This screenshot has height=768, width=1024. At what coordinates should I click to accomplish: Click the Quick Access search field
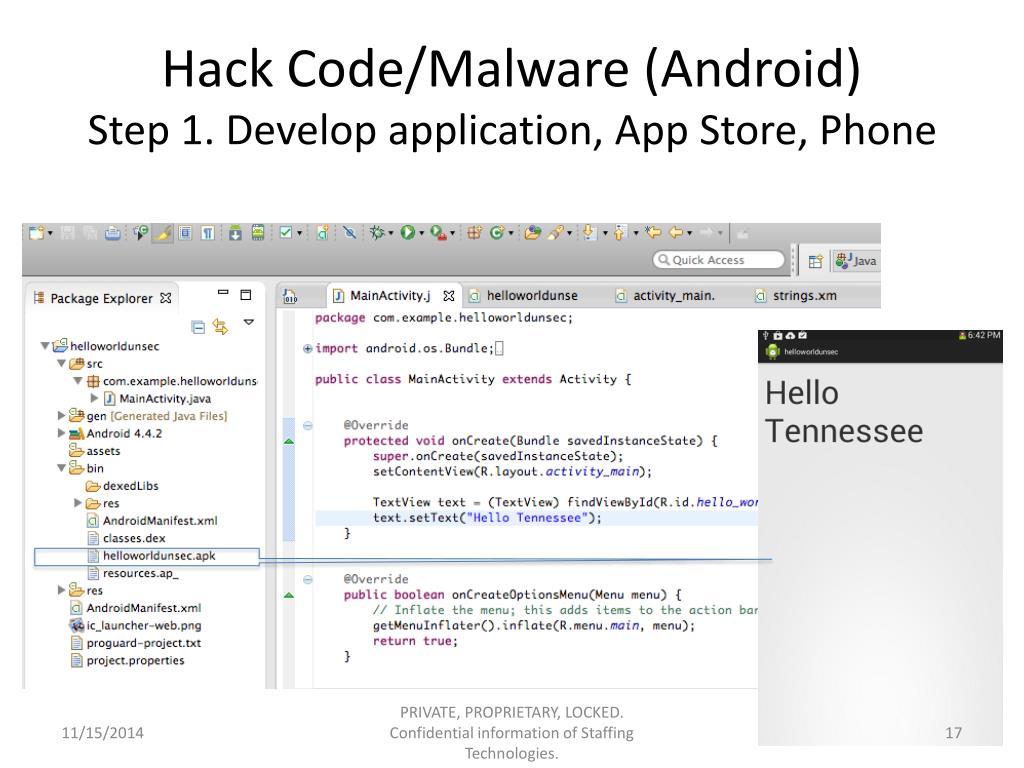718,260
